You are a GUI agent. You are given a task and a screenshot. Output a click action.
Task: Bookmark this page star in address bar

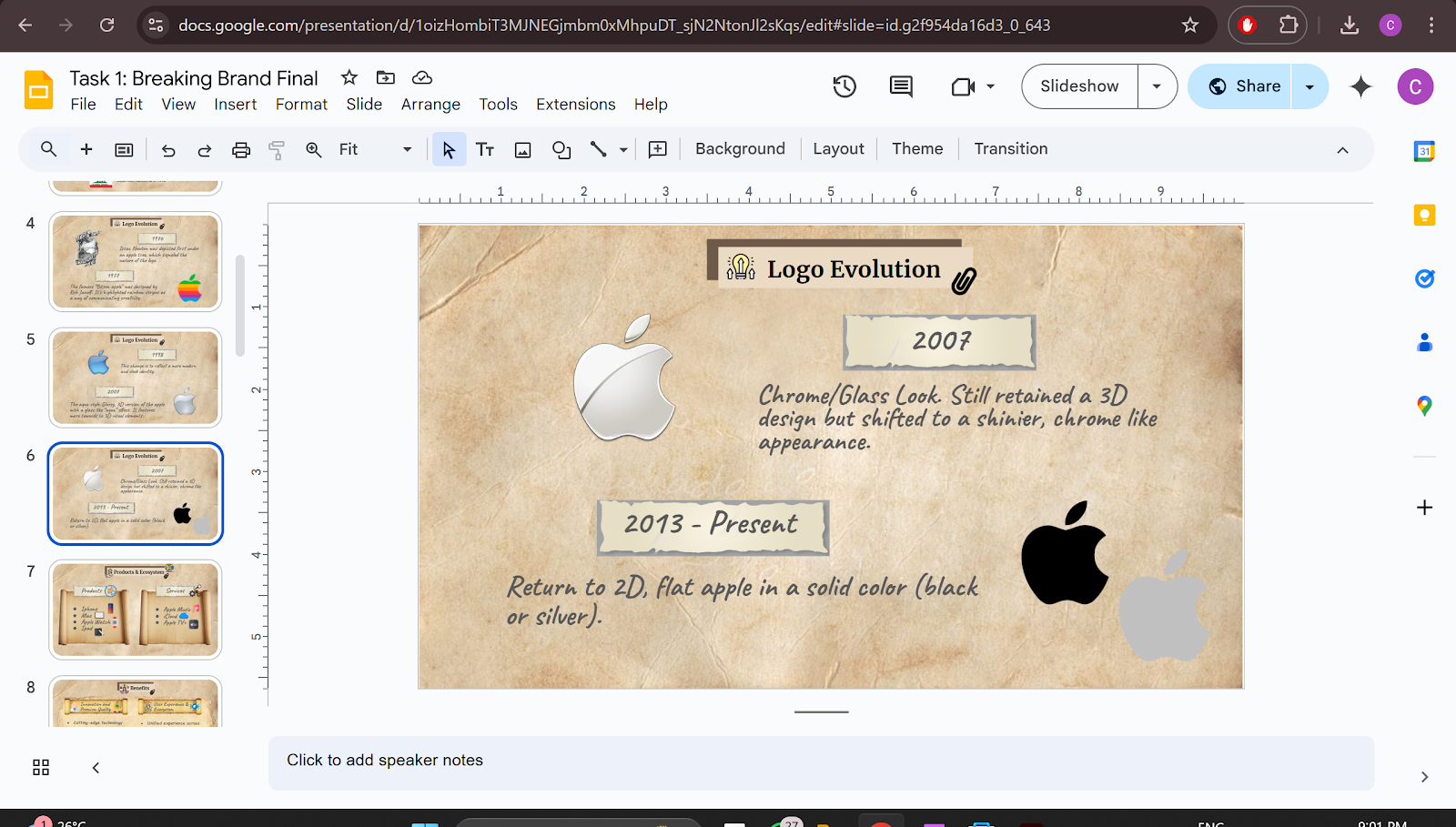pyautogui.click(x=1190, y=25)
